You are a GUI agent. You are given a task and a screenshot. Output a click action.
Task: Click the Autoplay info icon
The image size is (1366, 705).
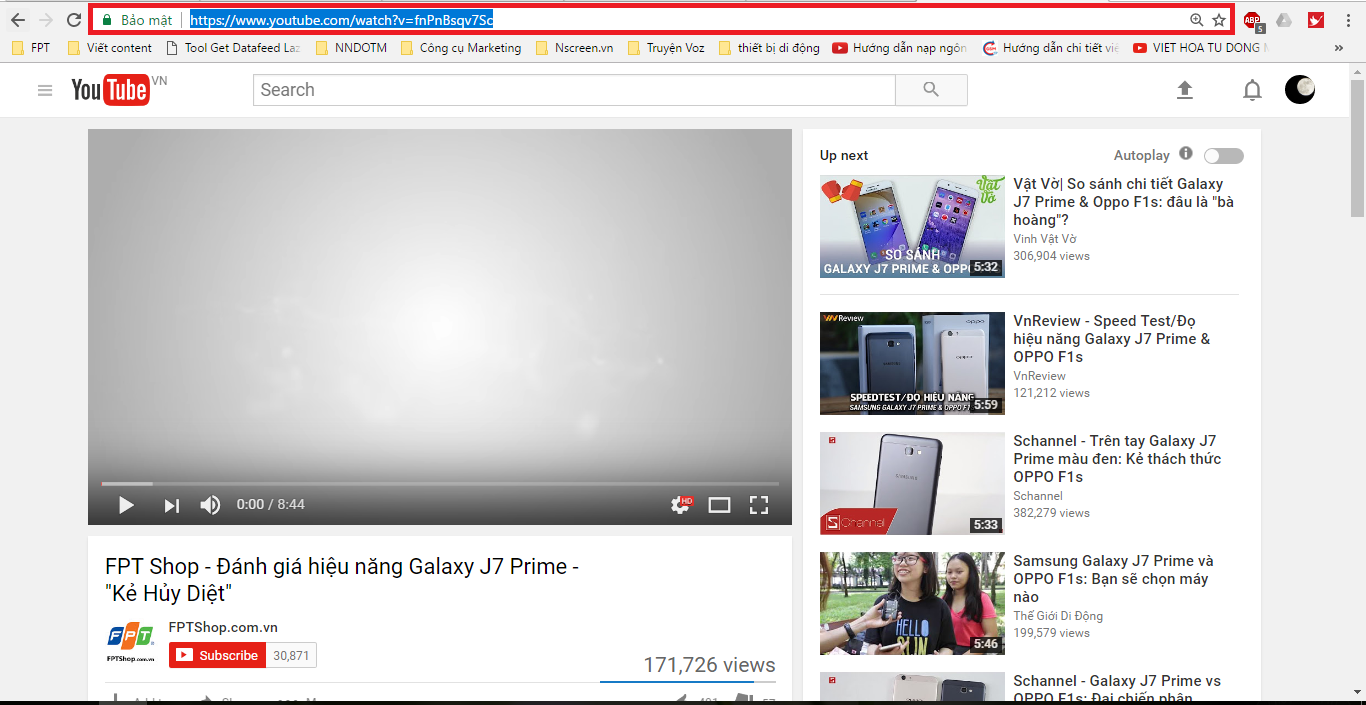point(1186,154)
